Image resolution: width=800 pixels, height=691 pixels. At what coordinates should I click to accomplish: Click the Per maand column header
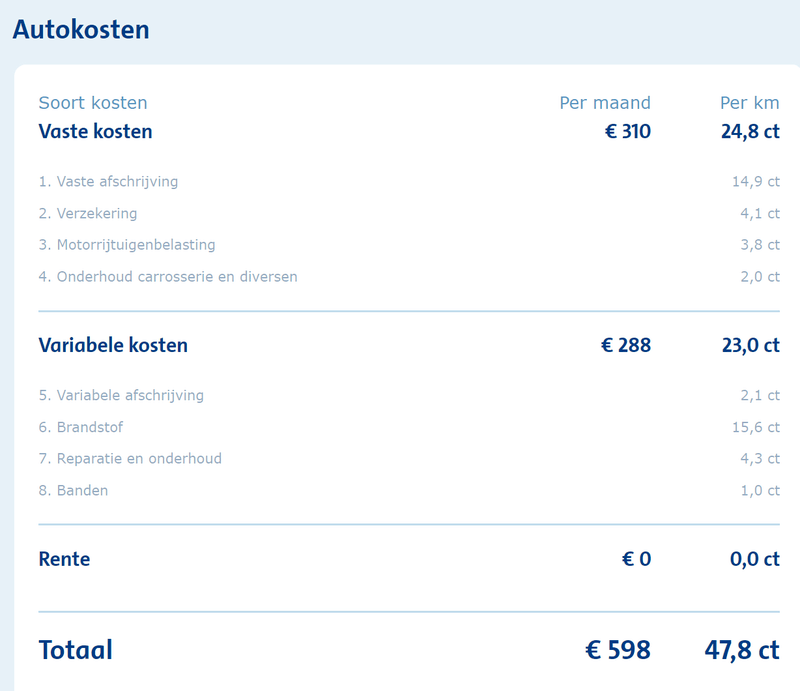605,103
